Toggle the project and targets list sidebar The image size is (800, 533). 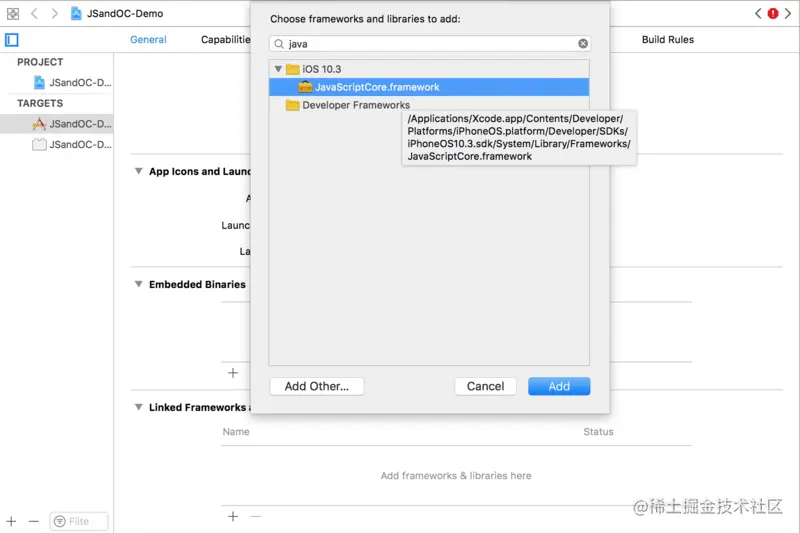click(x=12, y=40)
